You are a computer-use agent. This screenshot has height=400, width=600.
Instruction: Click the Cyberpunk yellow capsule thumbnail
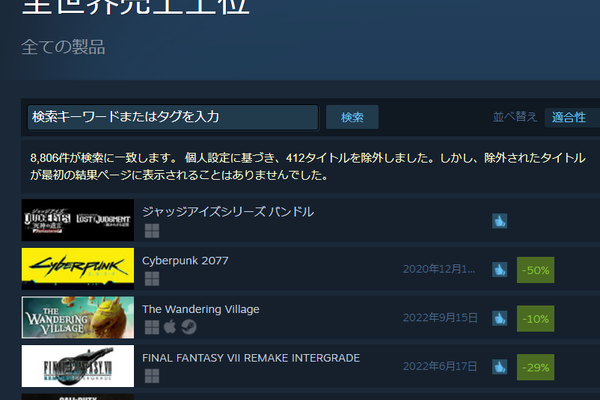(78, 269)
